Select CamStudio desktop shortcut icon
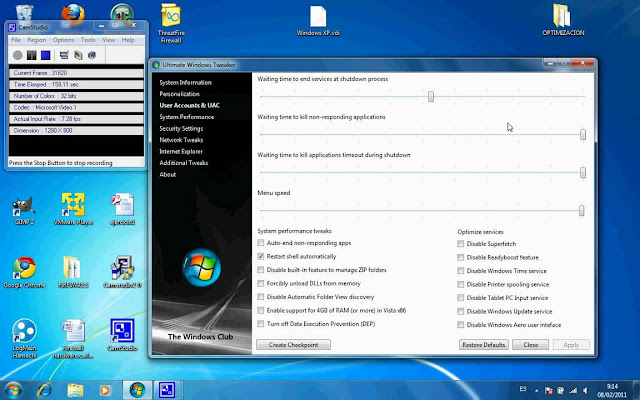The width and height of the screenshot is (640, 400). 122,336
